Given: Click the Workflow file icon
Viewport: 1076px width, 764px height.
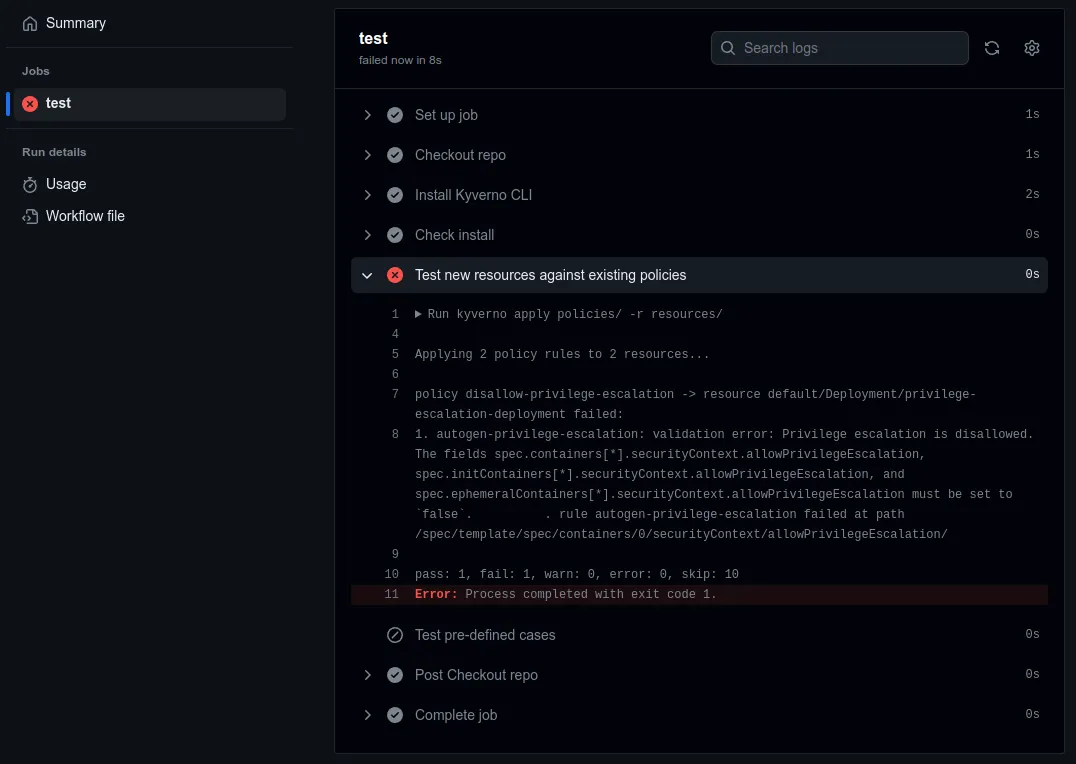Looking at the screenshot, I should coord(30,217).
